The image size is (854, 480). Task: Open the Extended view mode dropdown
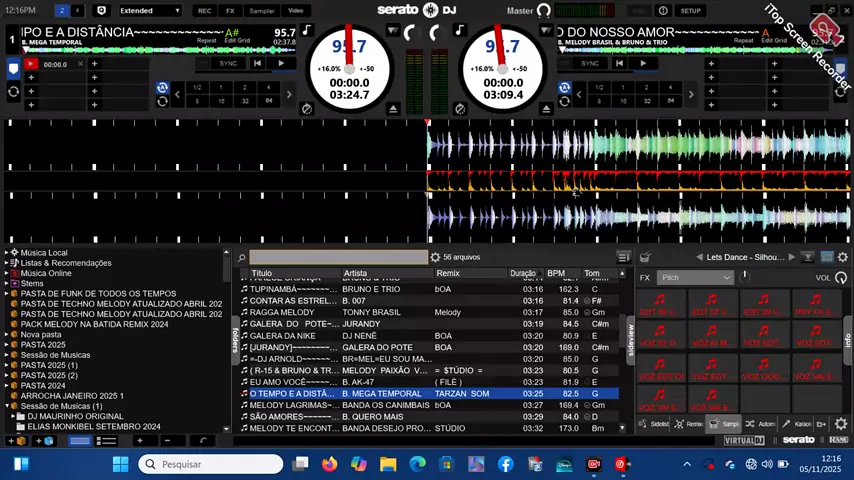[x=150, y=10]
